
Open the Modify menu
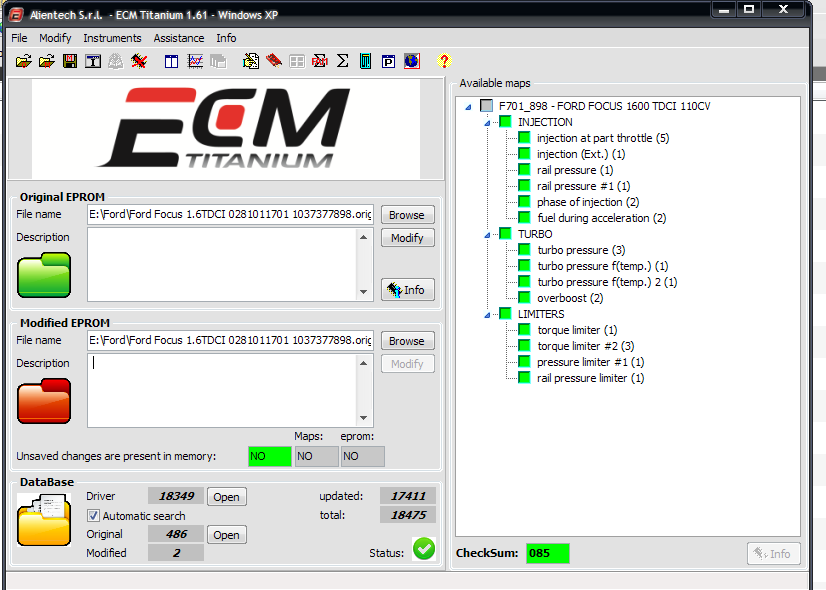55,38
